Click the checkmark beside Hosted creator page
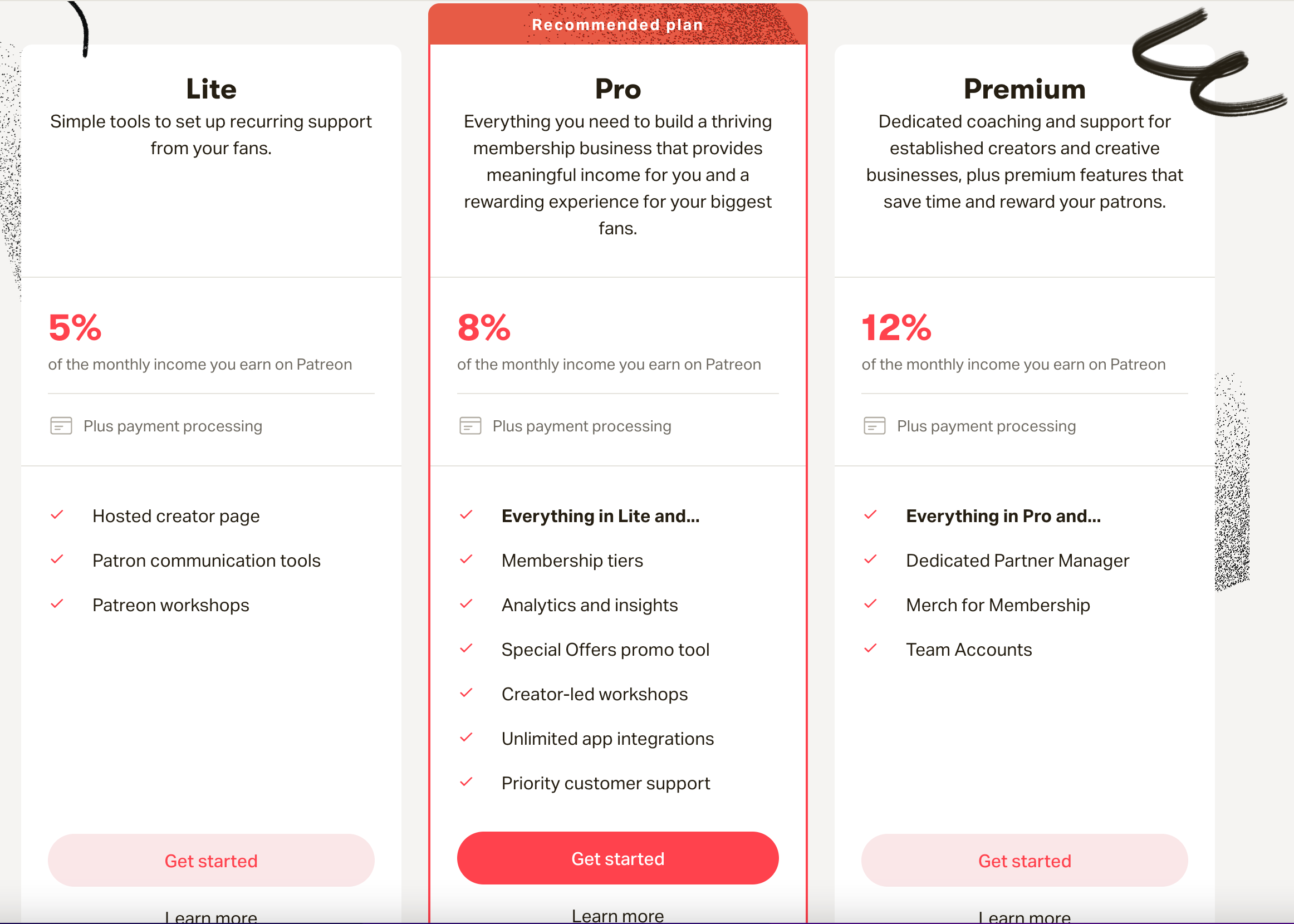Screen dimensions: 1294x924 point(57,515)
